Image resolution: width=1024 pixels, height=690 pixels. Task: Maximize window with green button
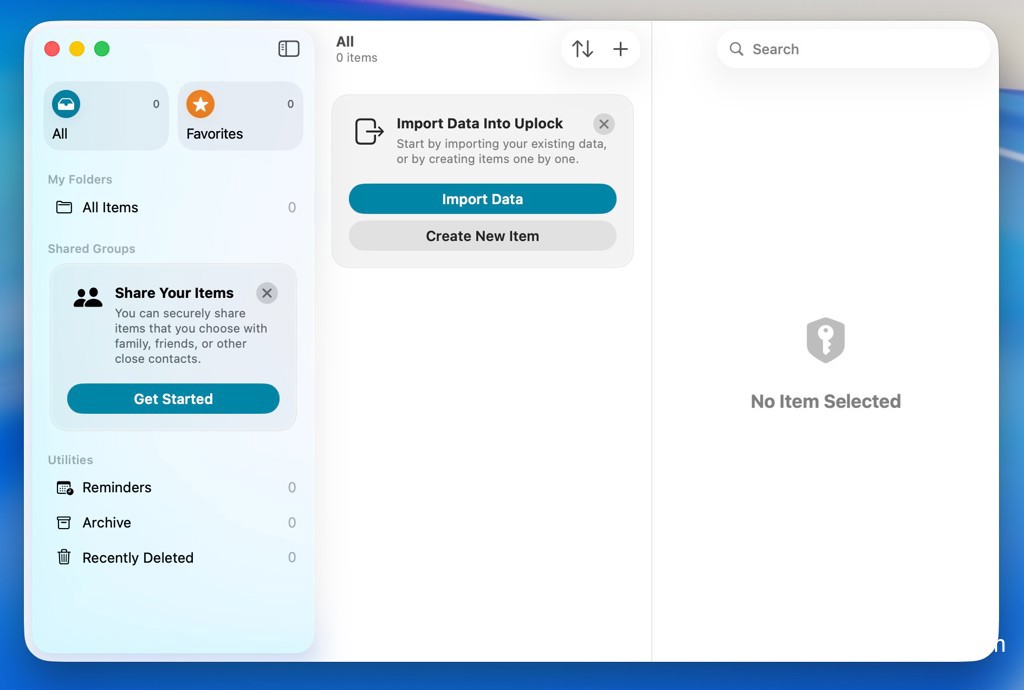click(102, 49)
